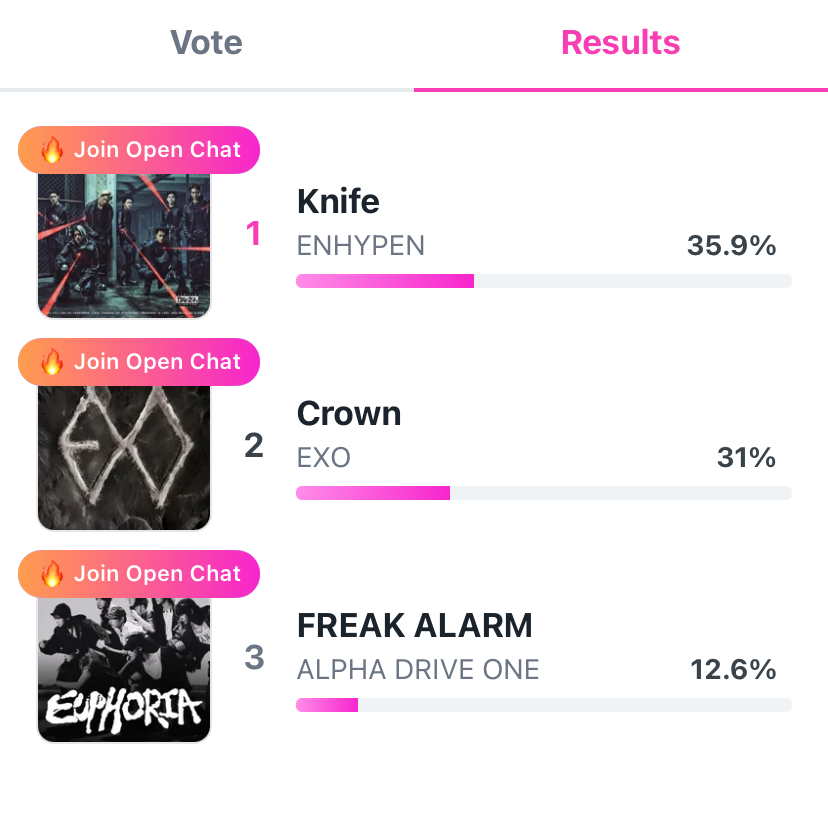This screenshot has width=828, height=828.
Task: Click the FREAK ALARM song title
Action: pyautogui.click(x=415, y=626)
